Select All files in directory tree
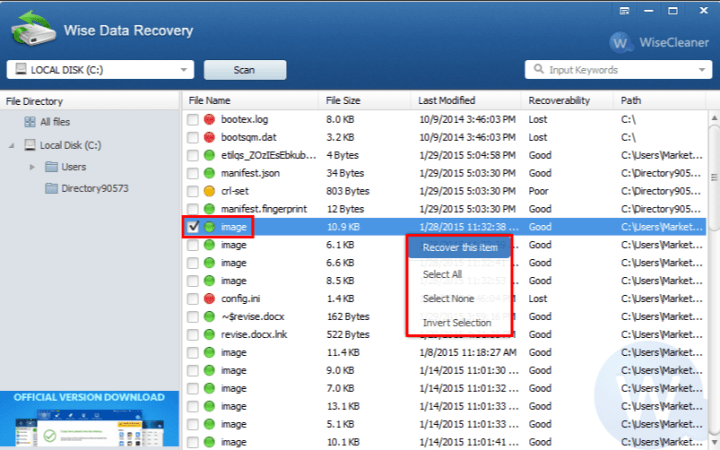 (x=55, y=122)
